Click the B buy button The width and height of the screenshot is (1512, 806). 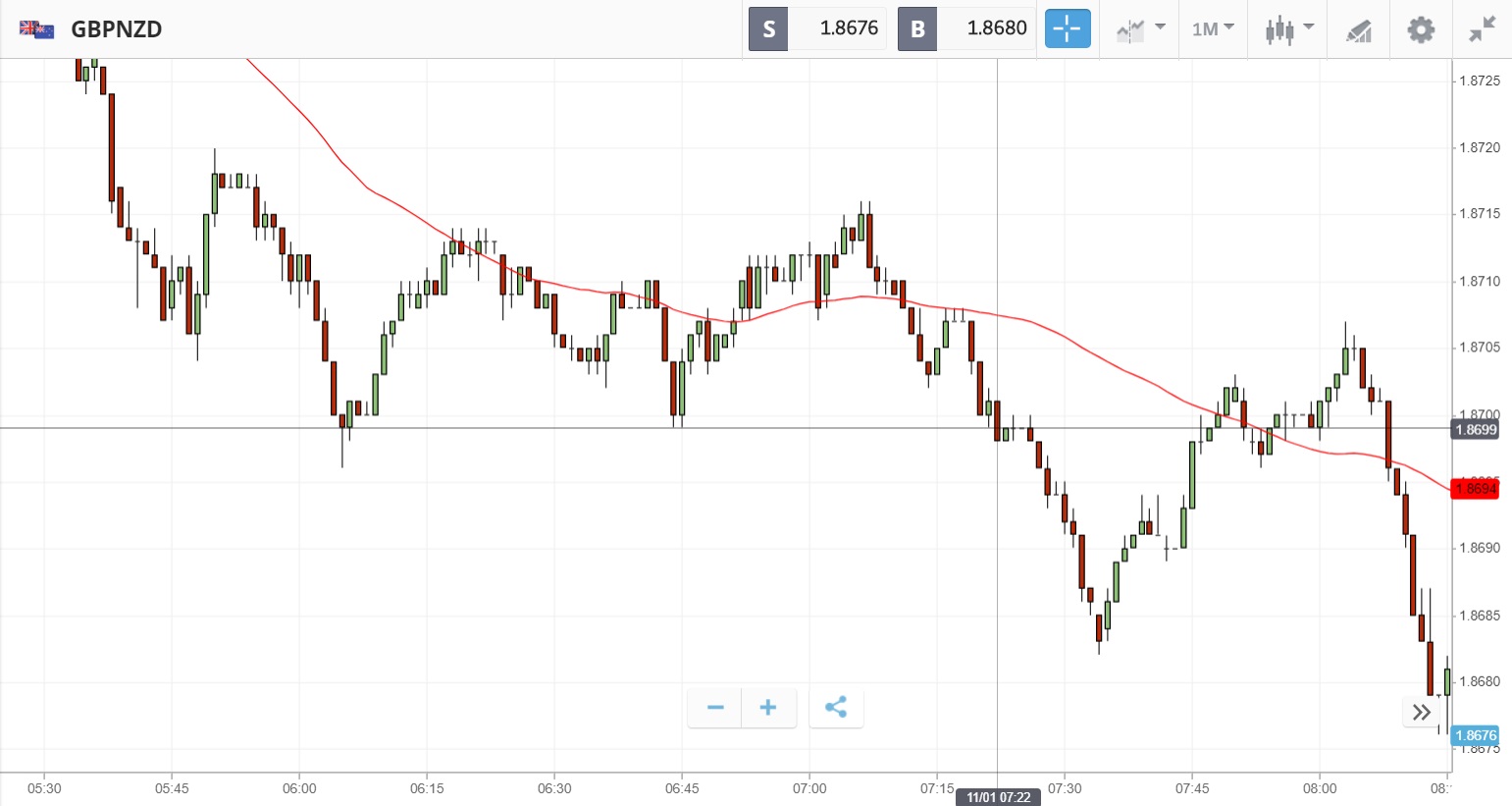coord(917,28)
